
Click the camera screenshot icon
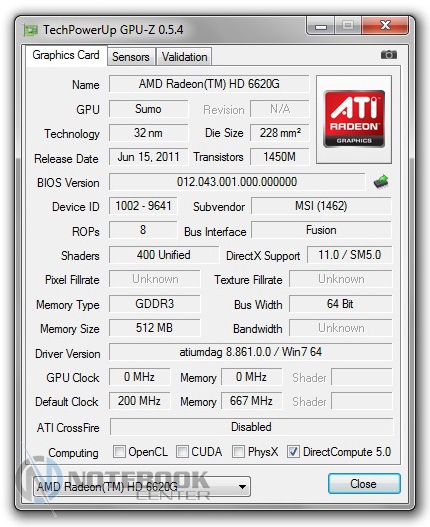(389, 54)
